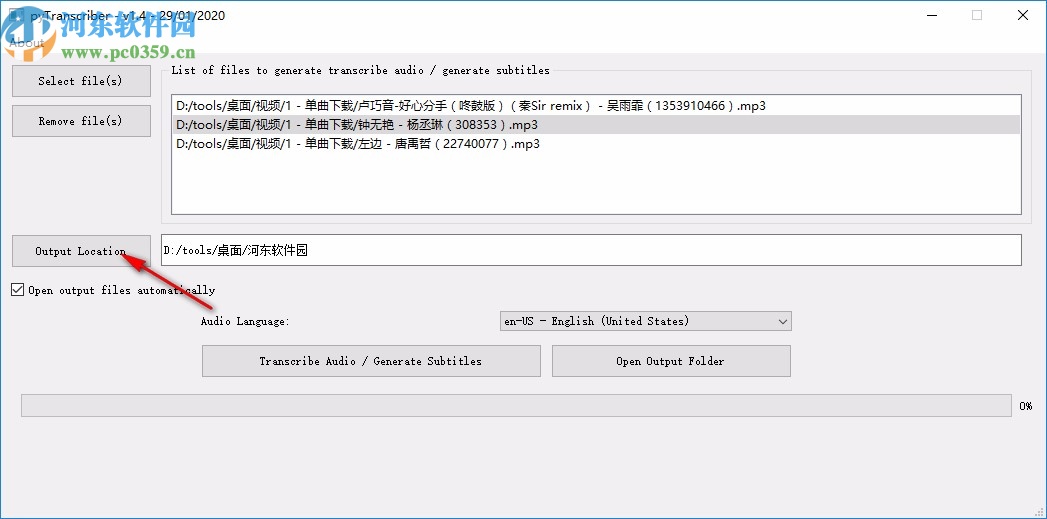Click the output path text field
The width and height of the screenshot is (1047, 519).
[x=592, y=250]
